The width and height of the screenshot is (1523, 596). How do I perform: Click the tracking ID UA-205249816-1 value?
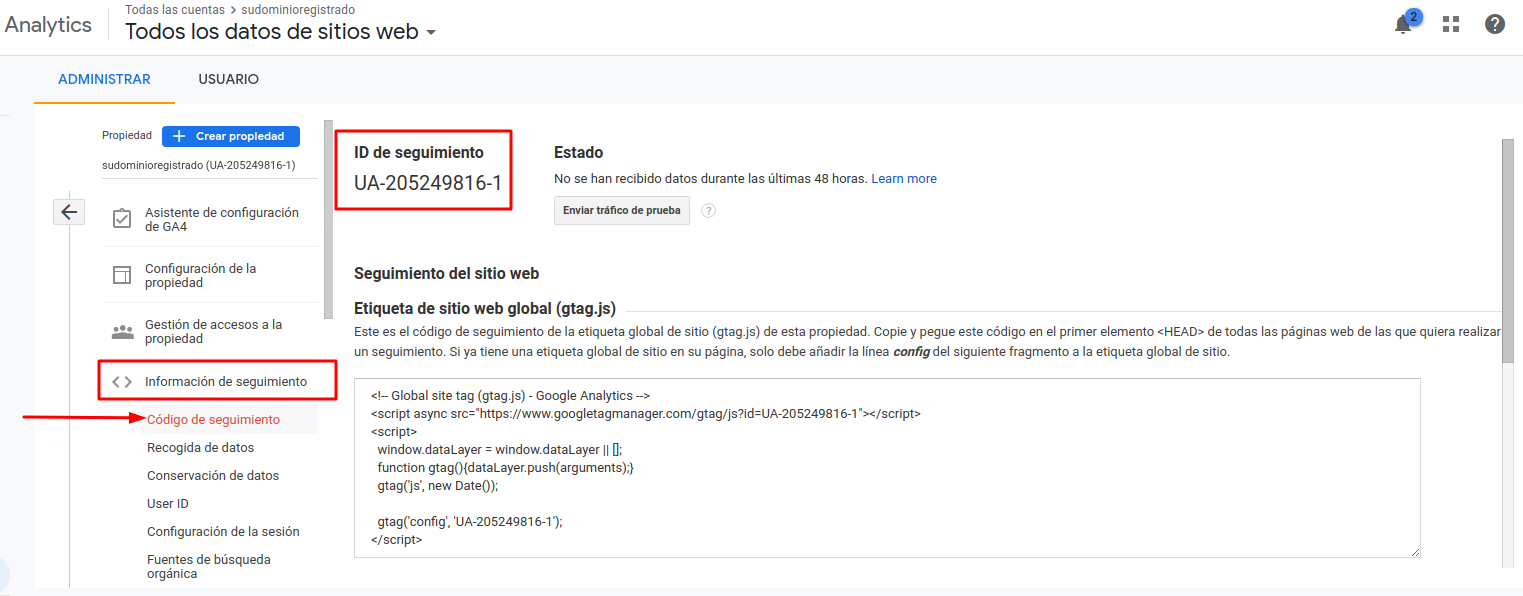428,183
